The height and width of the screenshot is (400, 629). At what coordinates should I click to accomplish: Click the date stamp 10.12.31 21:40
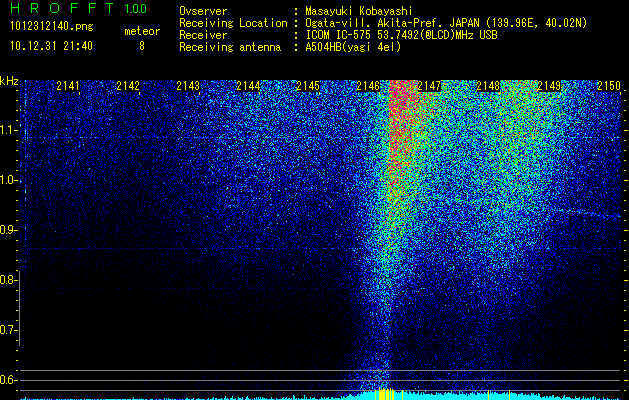coord(51,46)
